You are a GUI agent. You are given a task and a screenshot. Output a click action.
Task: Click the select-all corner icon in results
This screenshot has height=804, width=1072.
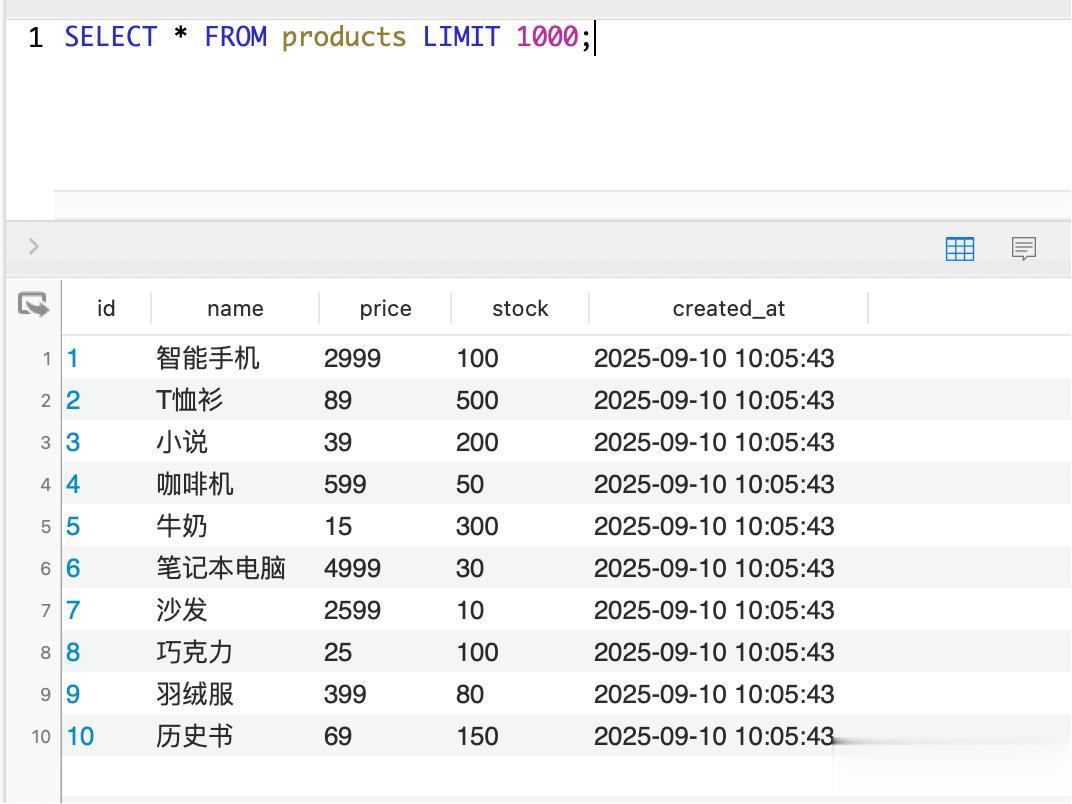[33, 305]
